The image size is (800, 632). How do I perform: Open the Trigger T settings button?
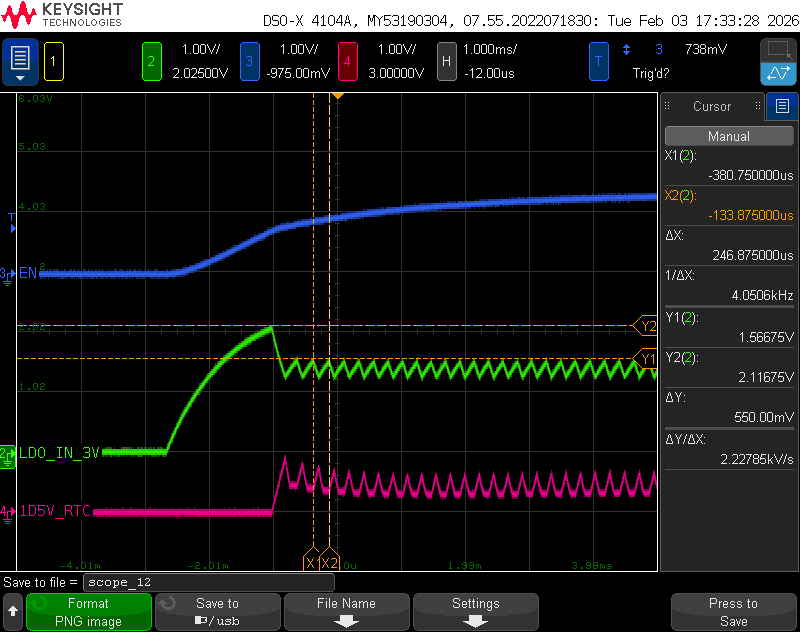click(598, 61)
